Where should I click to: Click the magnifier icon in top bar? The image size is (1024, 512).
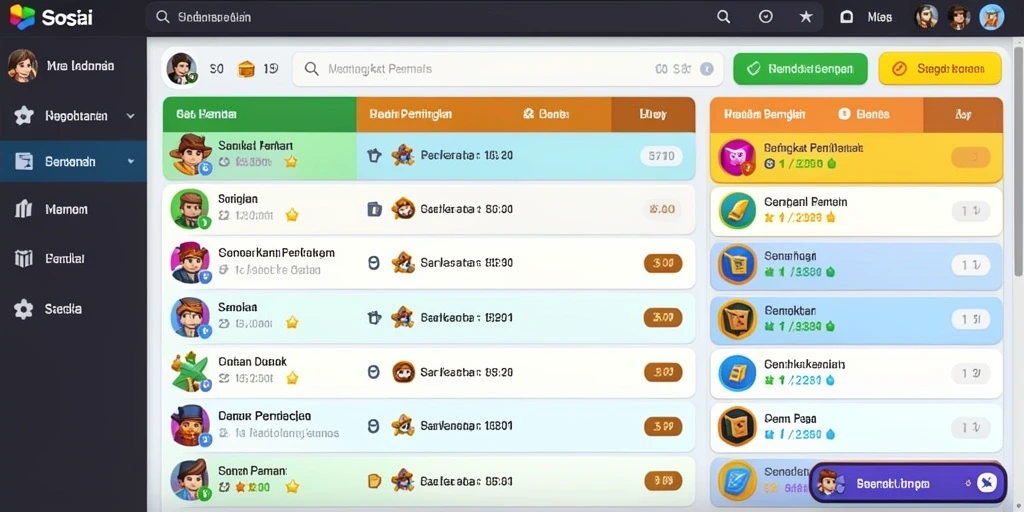point(724,17)
